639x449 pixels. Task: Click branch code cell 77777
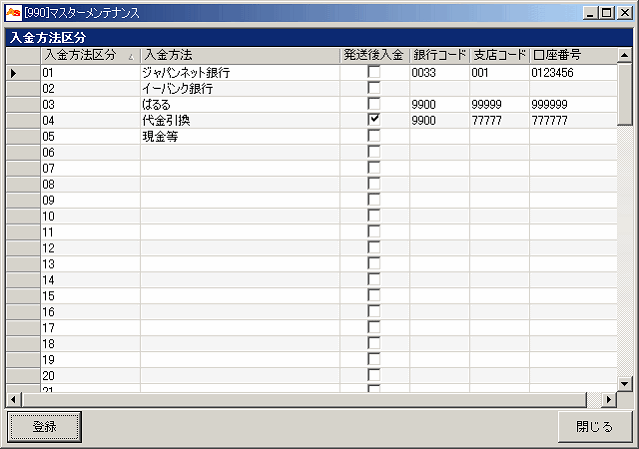point(499,121)
